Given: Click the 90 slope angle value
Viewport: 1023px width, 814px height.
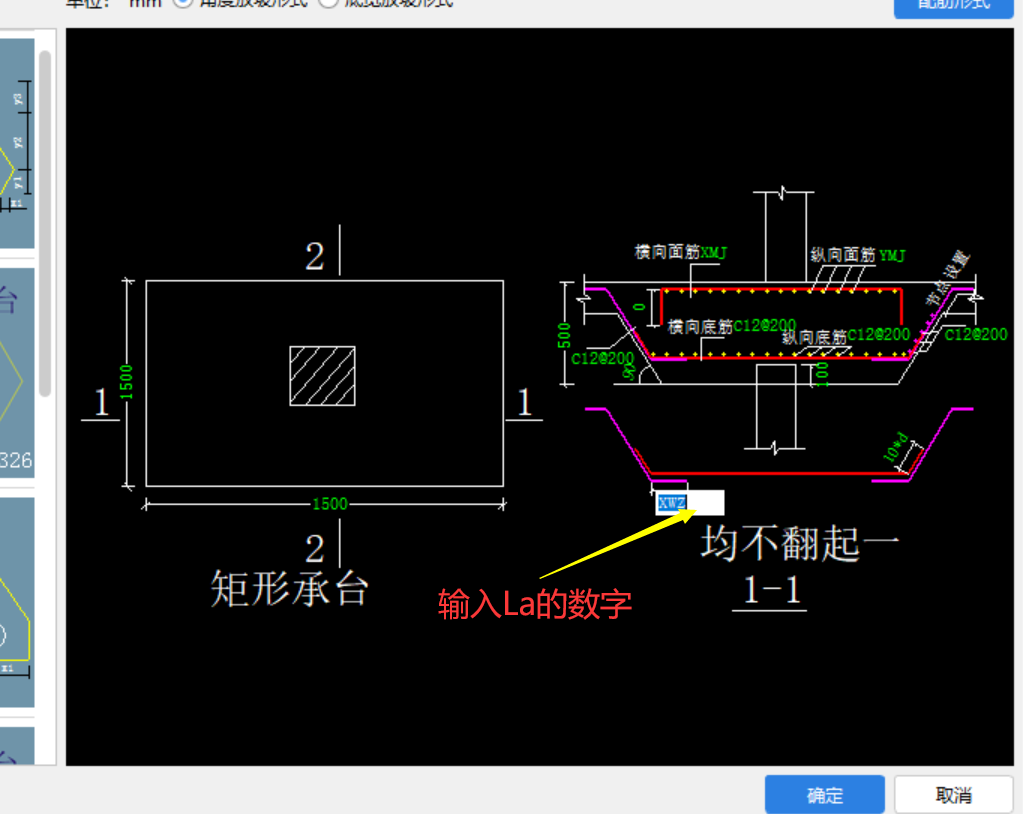Looking at the screenshot, I should 629,370.
